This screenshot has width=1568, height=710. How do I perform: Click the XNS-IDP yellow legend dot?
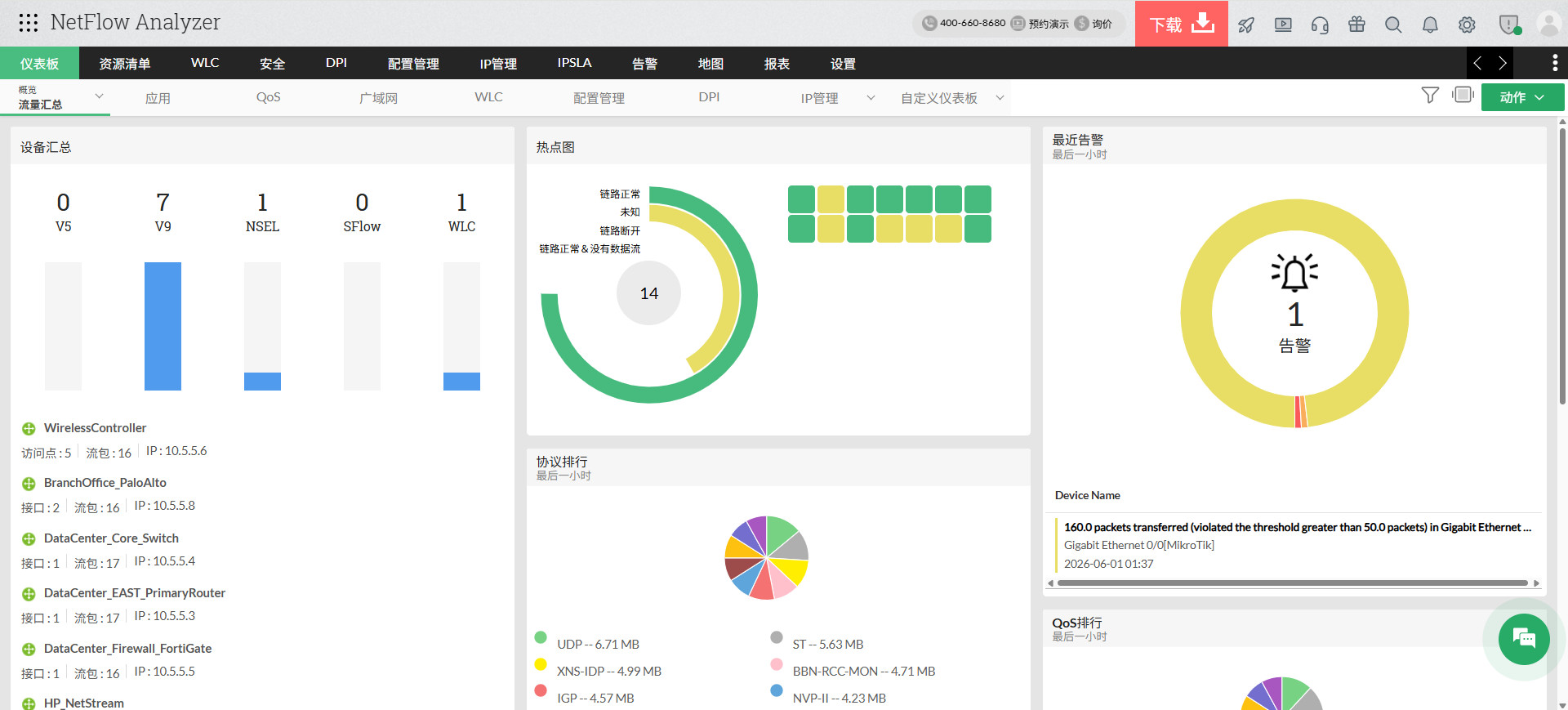click(541, 664)
